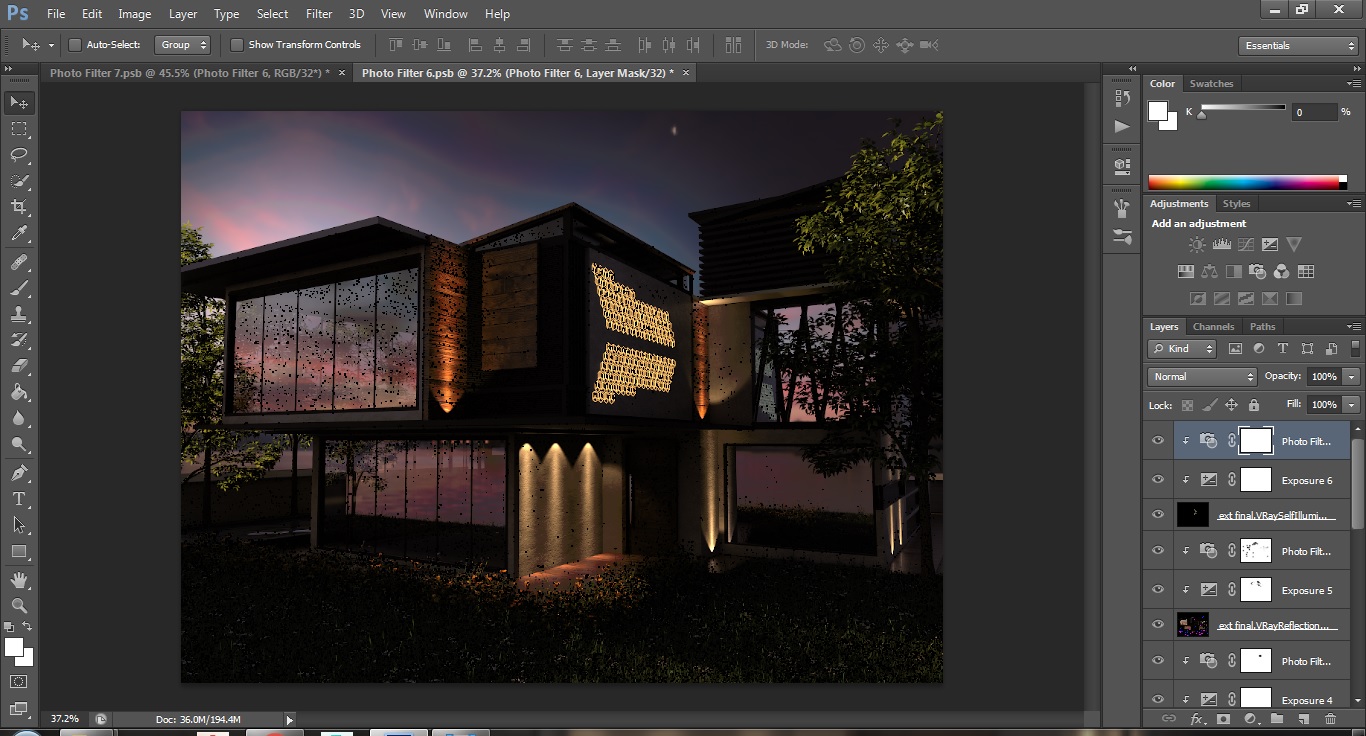Select the History Brush tool

tap(19, 340)
